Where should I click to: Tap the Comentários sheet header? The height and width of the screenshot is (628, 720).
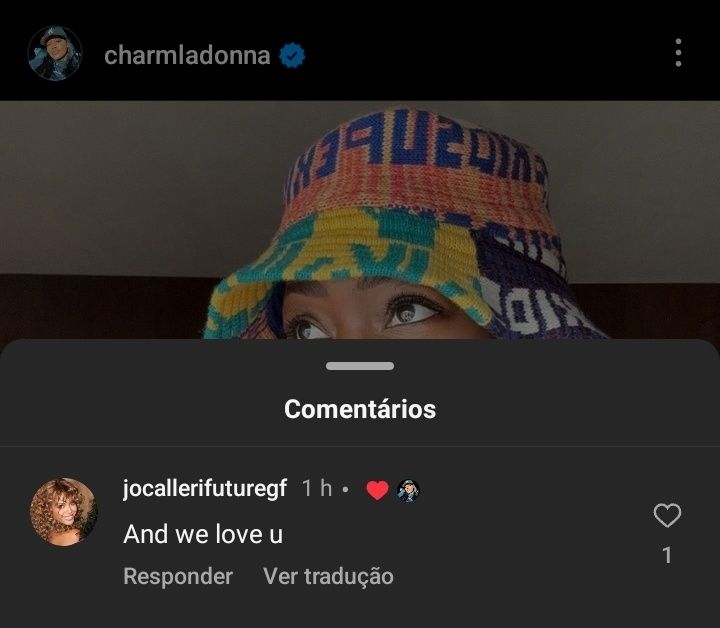click(x=360, y=409)
